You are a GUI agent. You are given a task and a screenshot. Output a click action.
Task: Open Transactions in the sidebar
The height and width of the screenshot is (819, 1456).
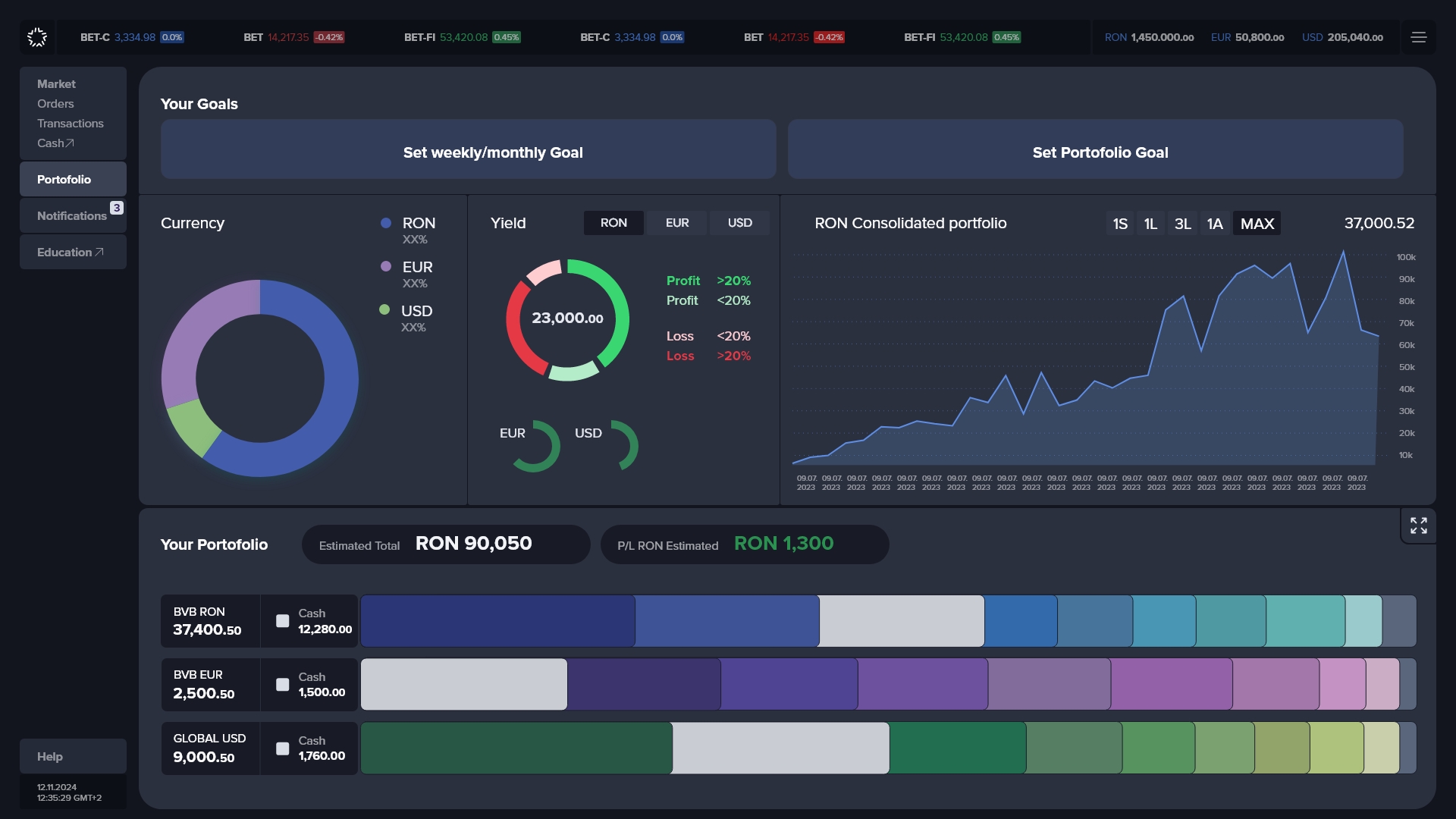pyautogui.click(x=71, y=124)
